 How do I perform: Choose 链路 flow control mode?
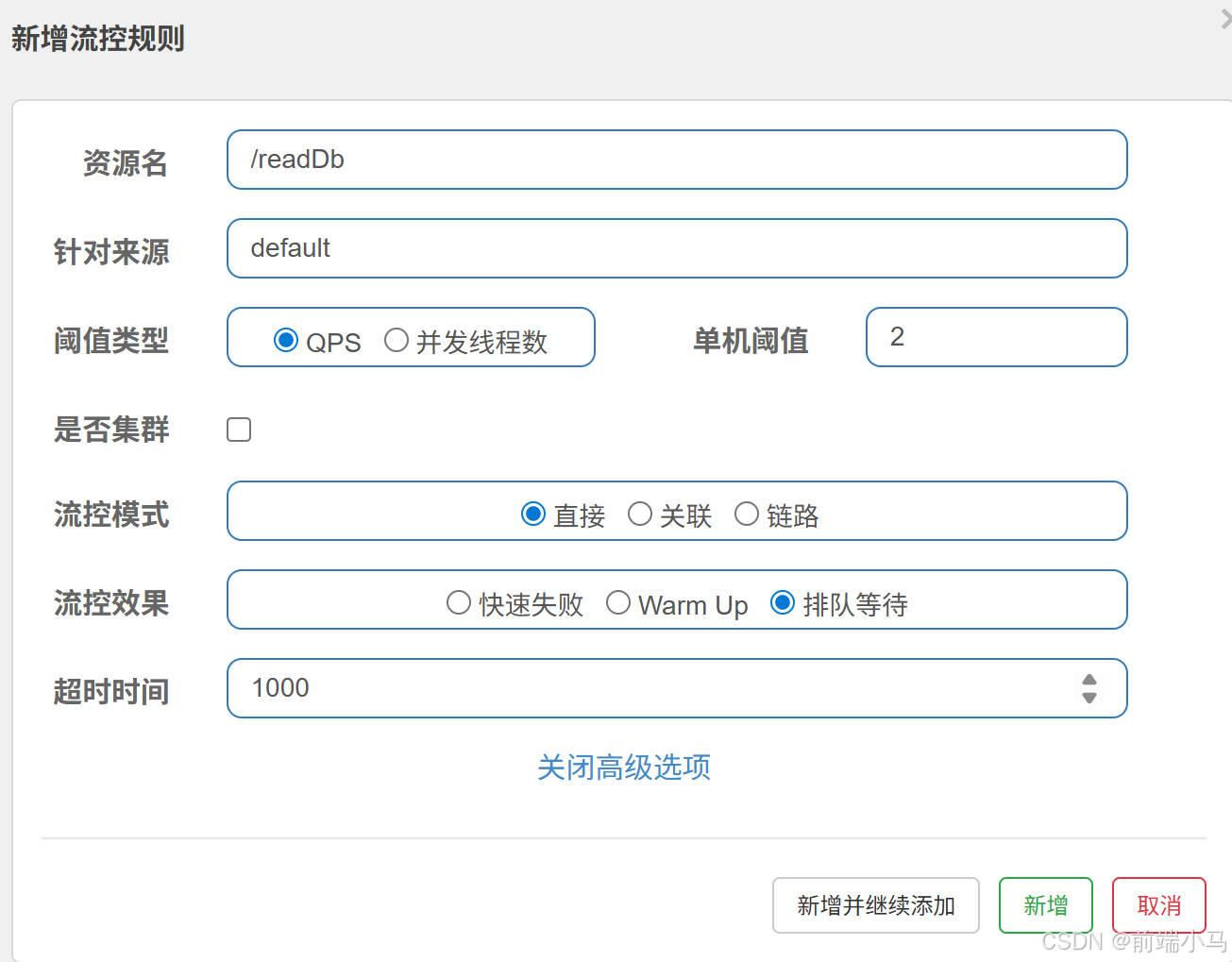(747, 514)
